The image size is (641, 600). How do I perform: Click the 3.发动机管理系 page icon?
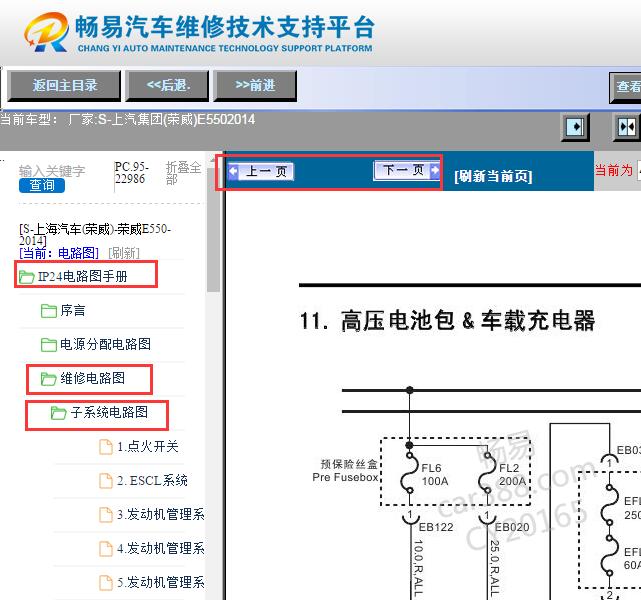[x=106, y=515]
